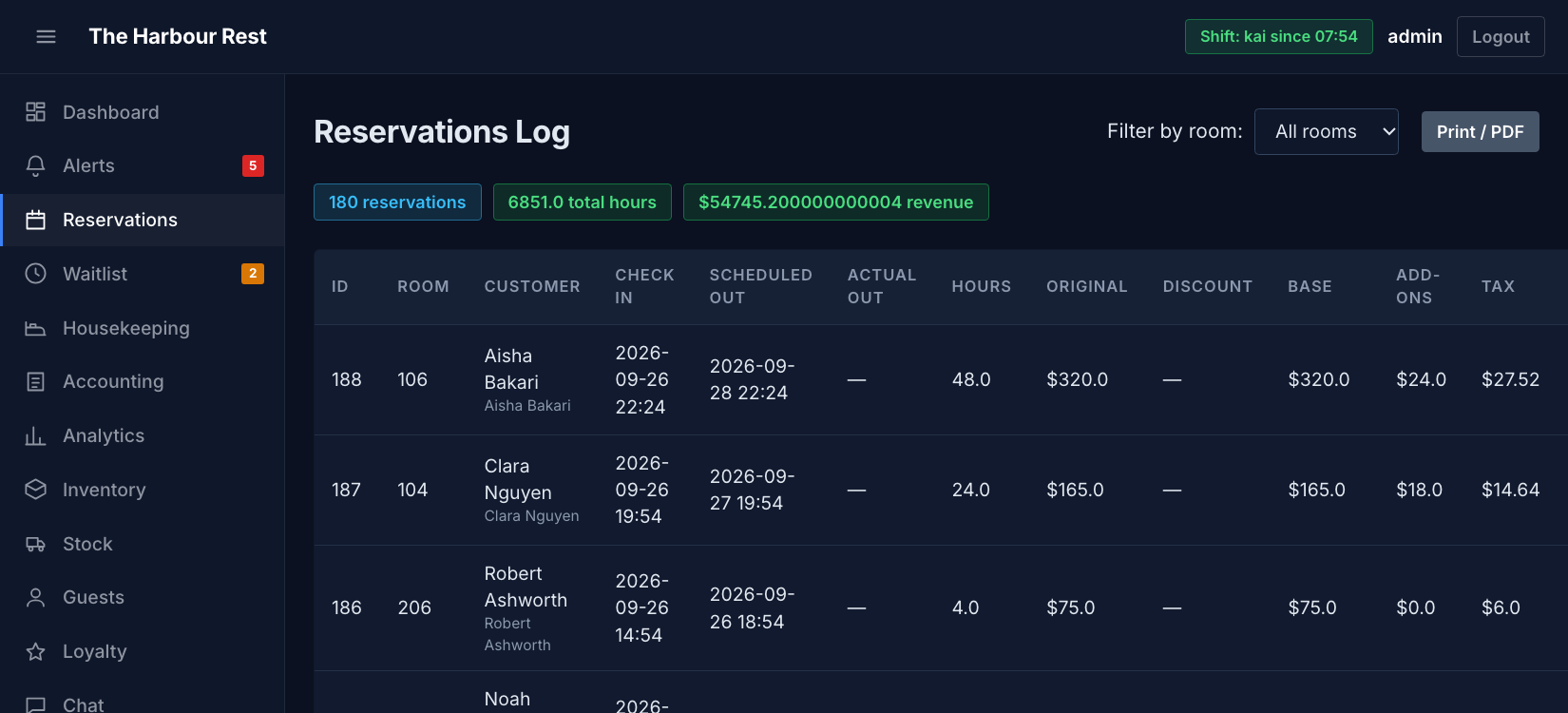Select the HOURS column header
This screenshot has width=1568, height=713.
[x=981, y=286]
